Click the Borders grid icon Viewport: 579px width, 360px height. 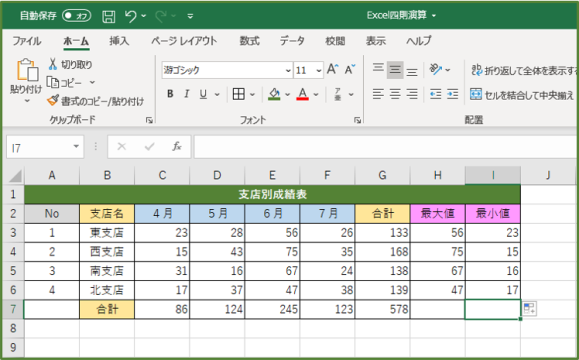pyautogui.click(x=239, y=94)
